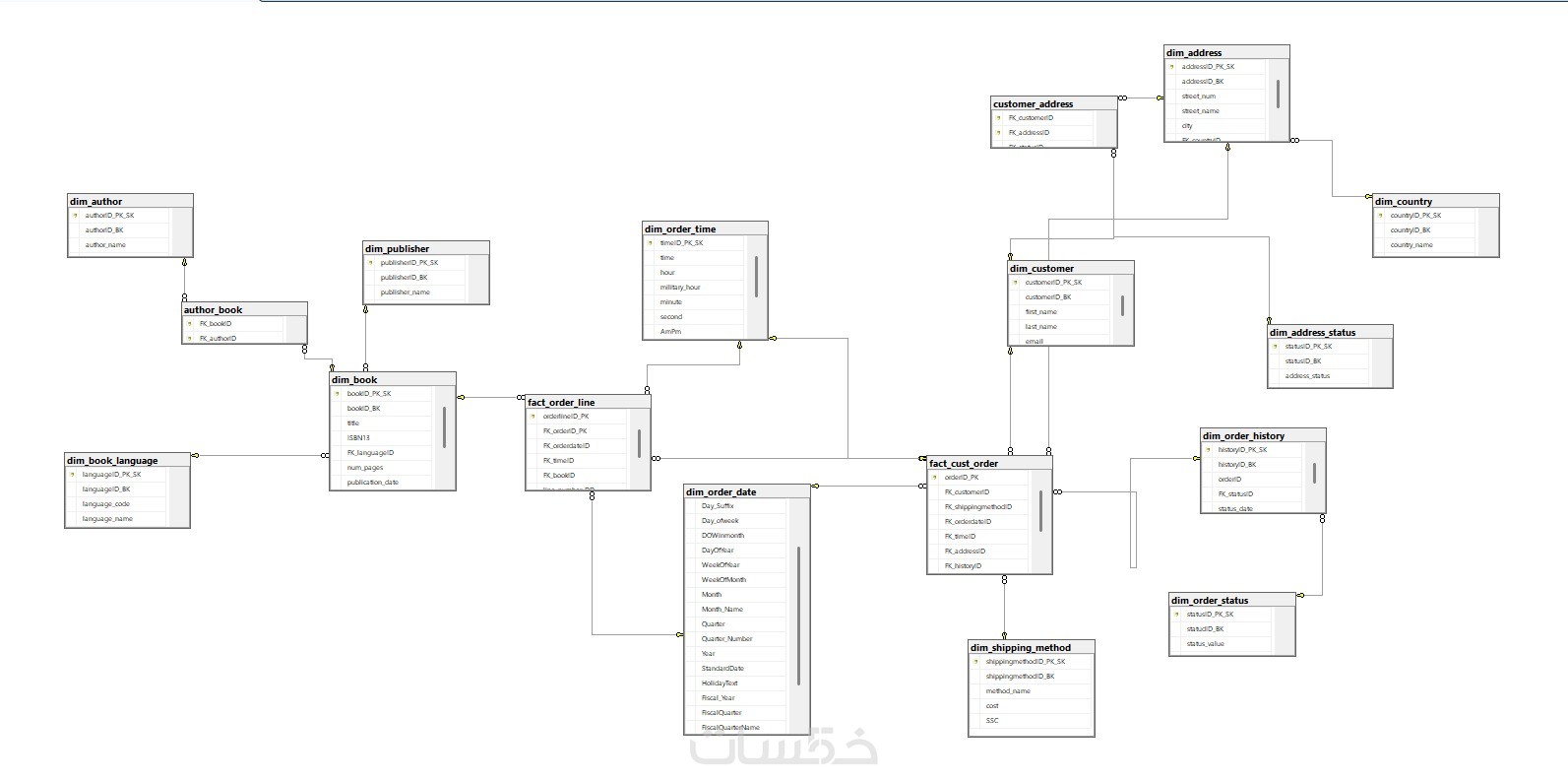
Task: Click the key icon in dim_order_status's statusID_PK_SK row
Action: tap(1176, 615)
